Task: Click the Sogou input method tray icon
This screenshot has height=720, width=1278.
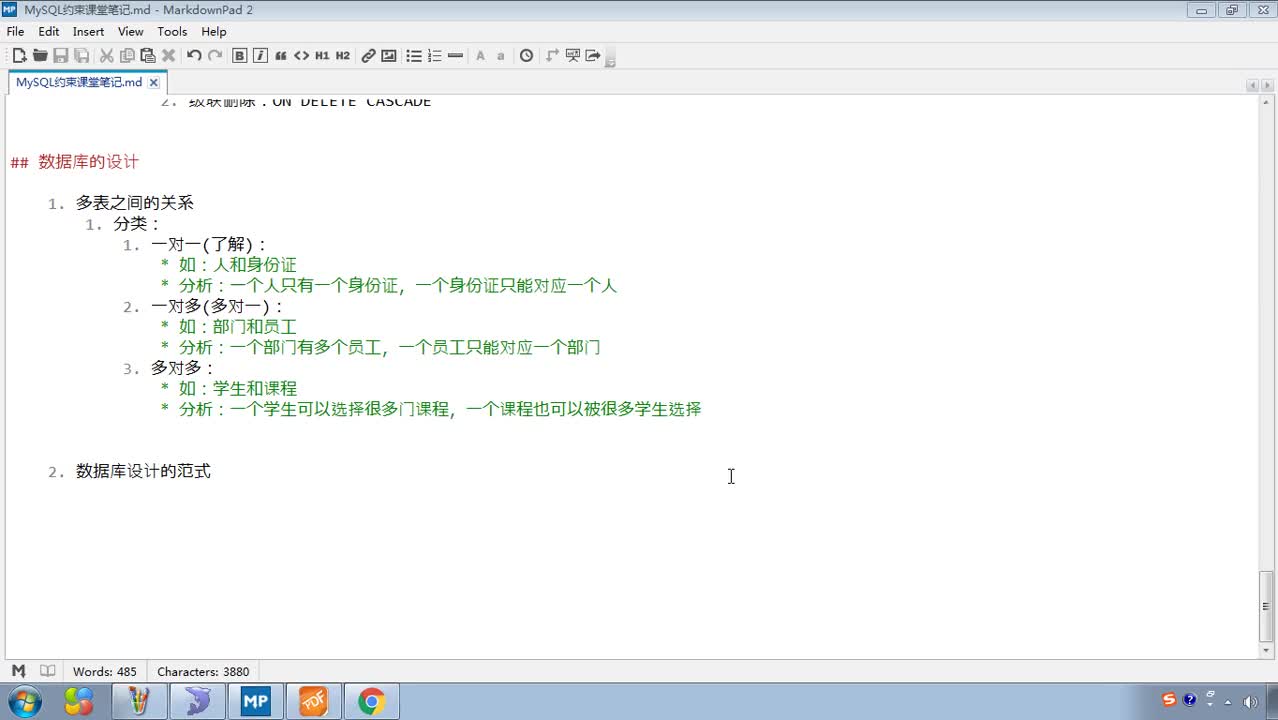Action: (1169, 700)
